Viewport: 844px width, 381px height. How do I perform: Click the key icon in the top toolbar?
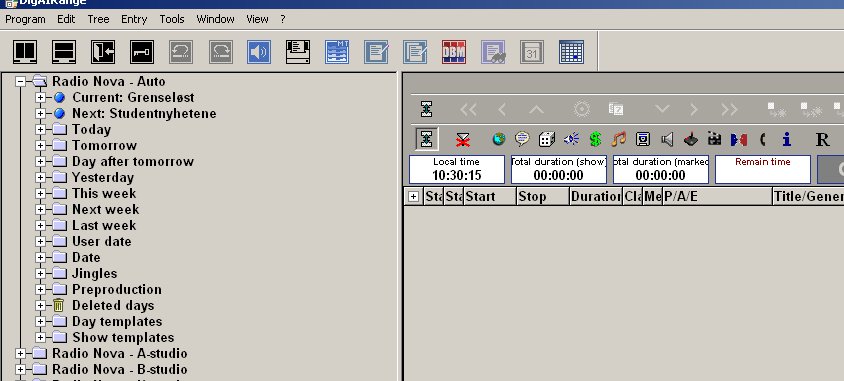pyautogui.click(x=142, y=52)
